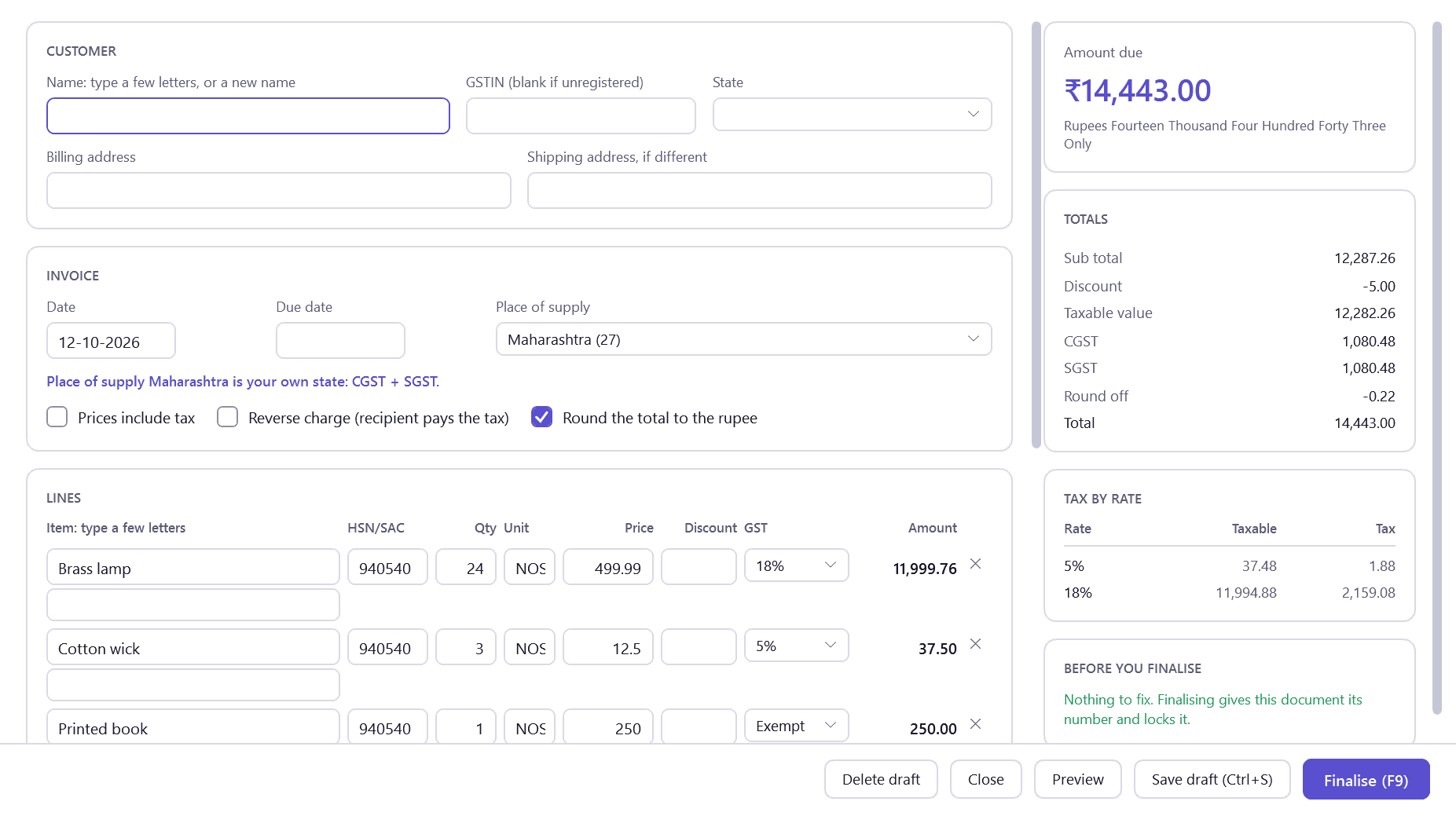Open the invoice Preview

(x=1077, y=779)
